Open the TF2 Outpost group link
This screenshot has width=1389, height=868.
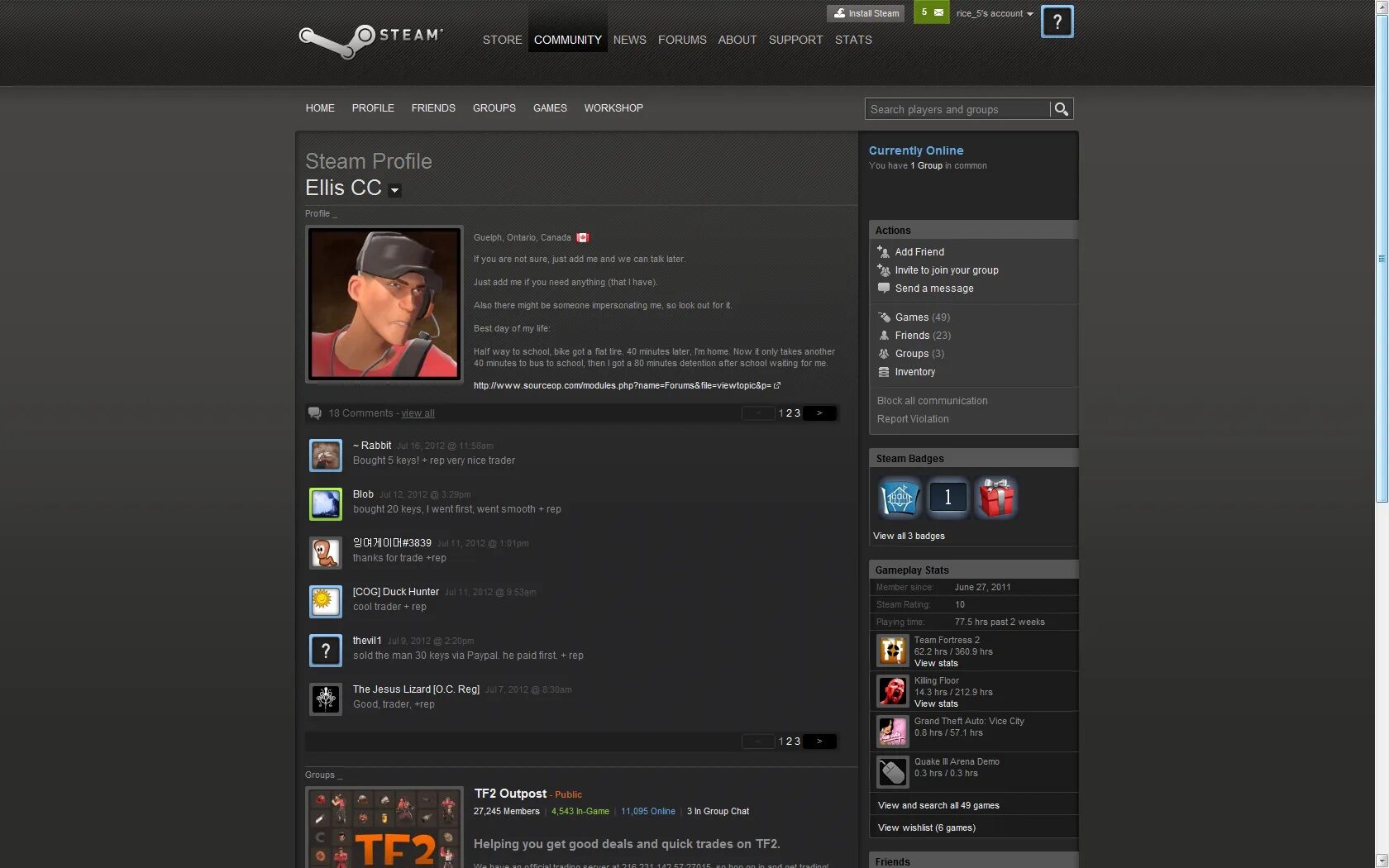(x=510, y=794)
